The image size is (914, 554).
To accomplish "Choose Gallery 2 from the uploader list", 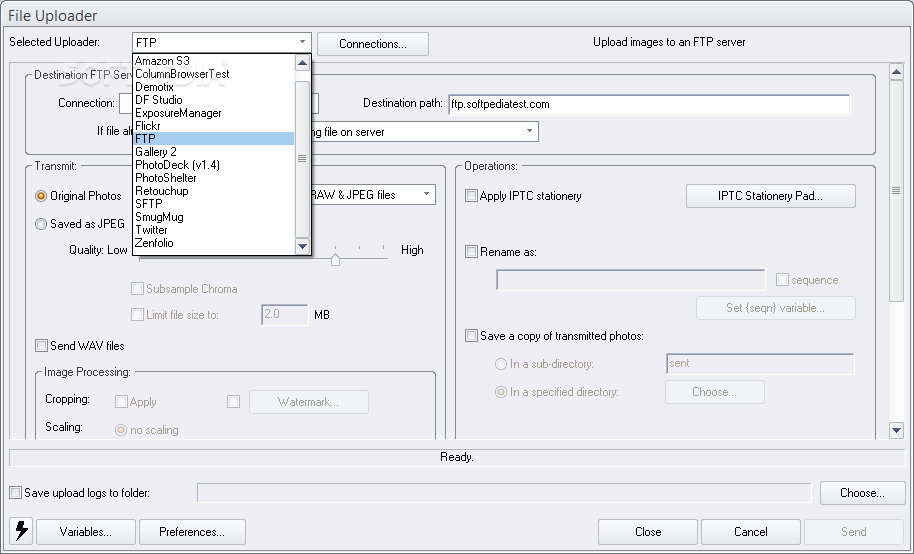I will pyautogui.click(x=213, y=152).
